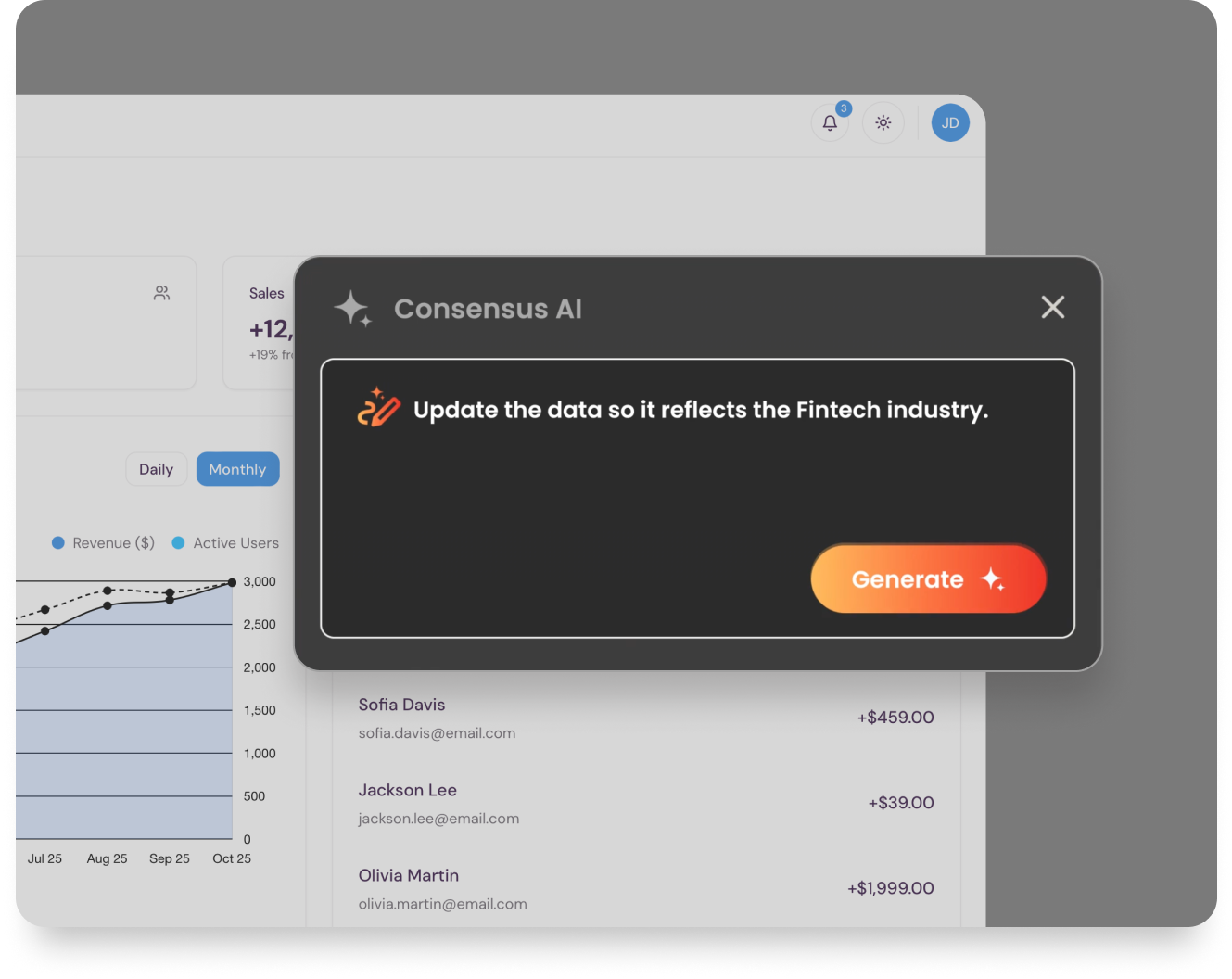Click the magic pencil prompt icon
1232x979 pixels.
[x=378, y=408]
